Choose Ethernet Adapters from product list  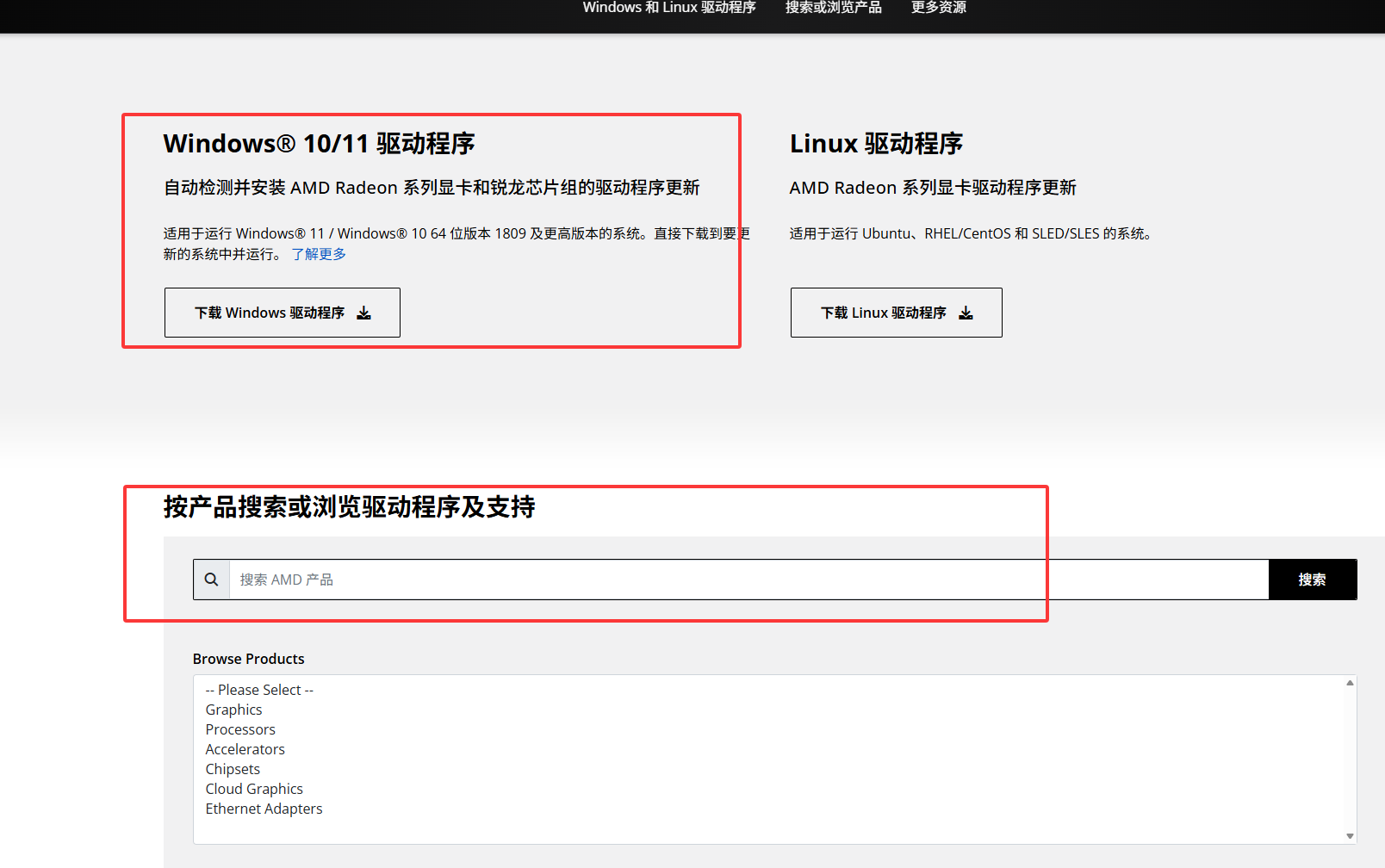264,809
